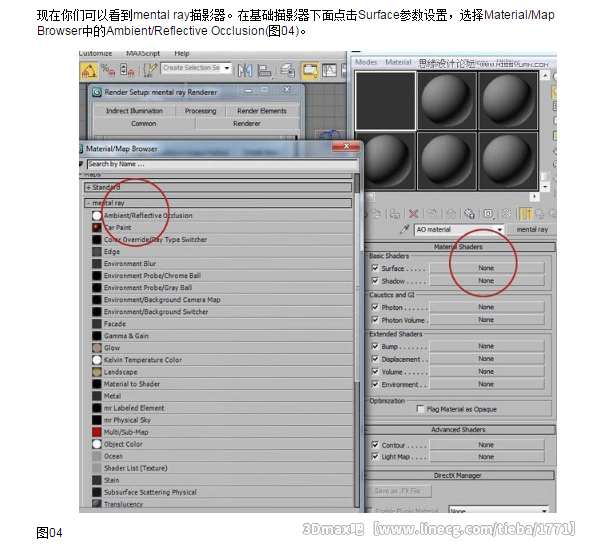Click the red X reset material icon
The width and height of the screenshot is (615, 548).
click(413, 214)
